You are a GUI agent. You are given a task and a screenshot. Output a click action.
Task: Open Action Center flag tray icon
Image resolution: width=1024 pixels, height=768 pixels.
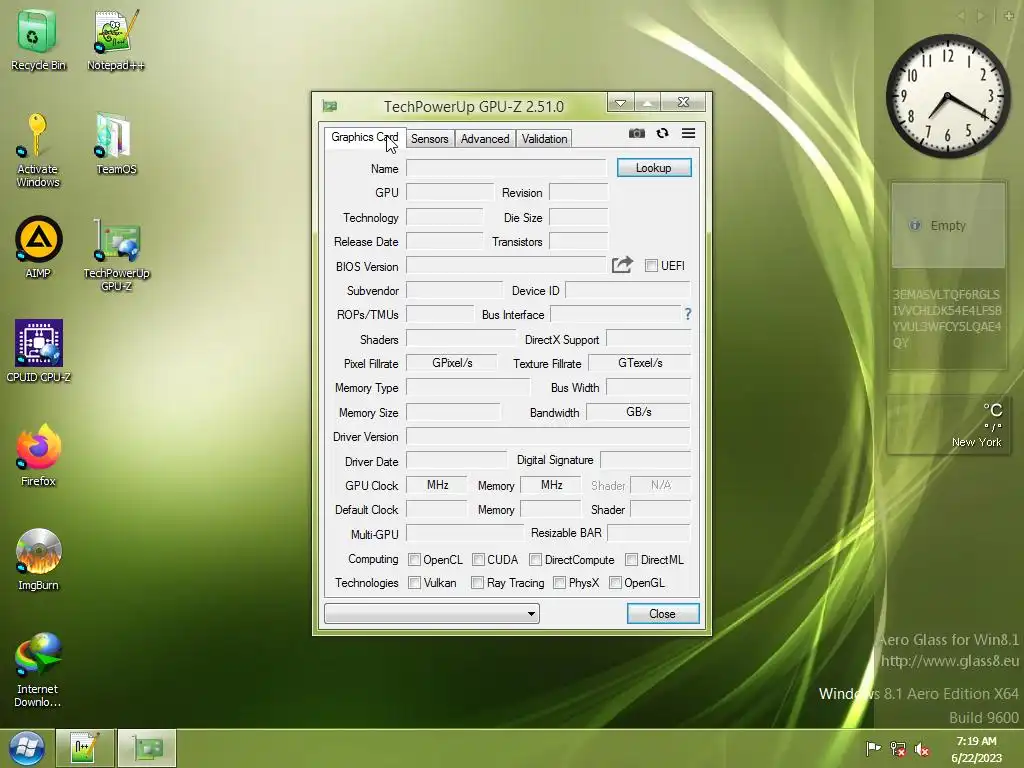[873, 748]
